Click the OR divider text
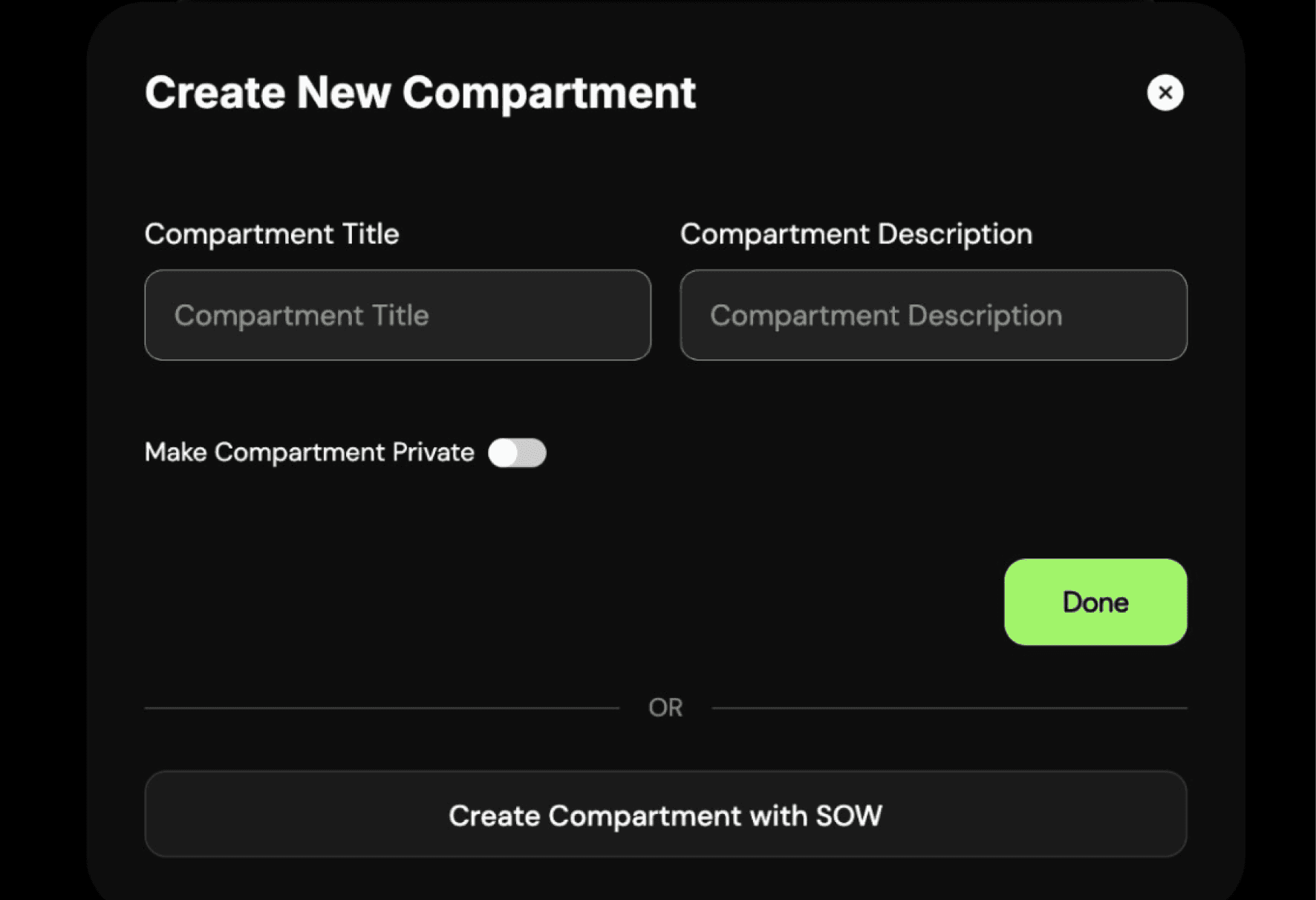Image resolution: width=1316 pixels, height=900 pixels. click(665, 708)
